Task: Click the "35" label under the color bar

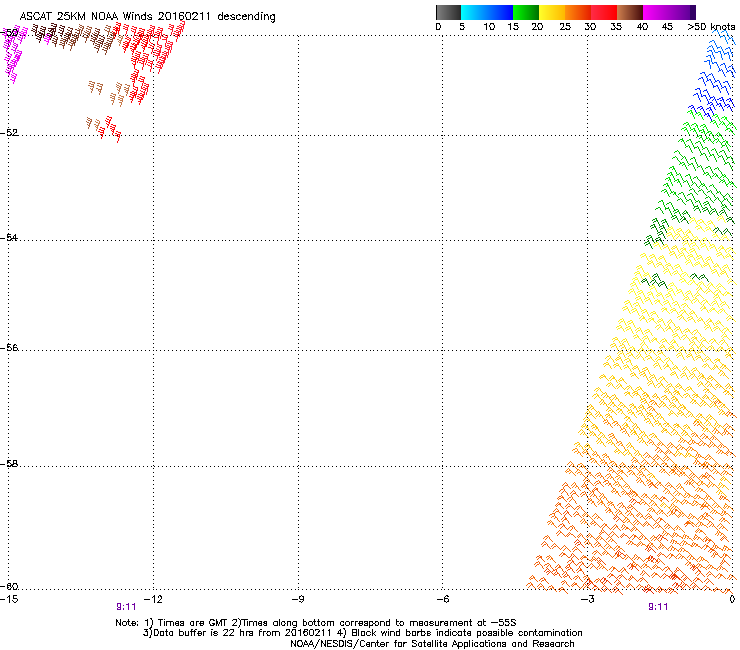Action: click(x=616, y=27)
